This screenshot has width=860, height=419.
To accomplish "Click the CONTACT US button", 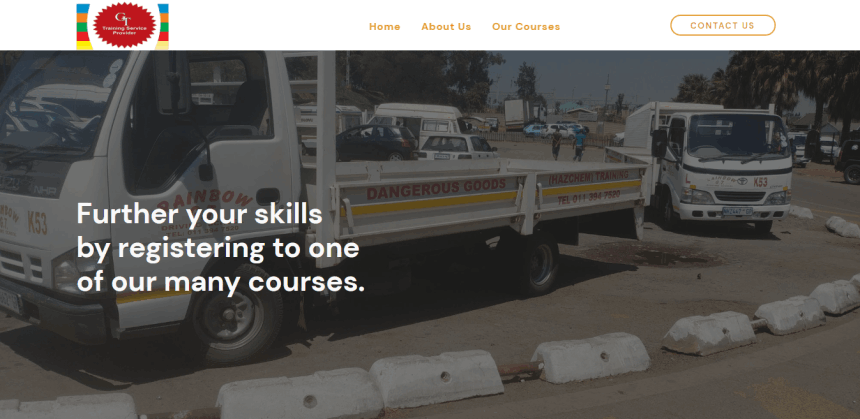I will click(x=722, y=25).
